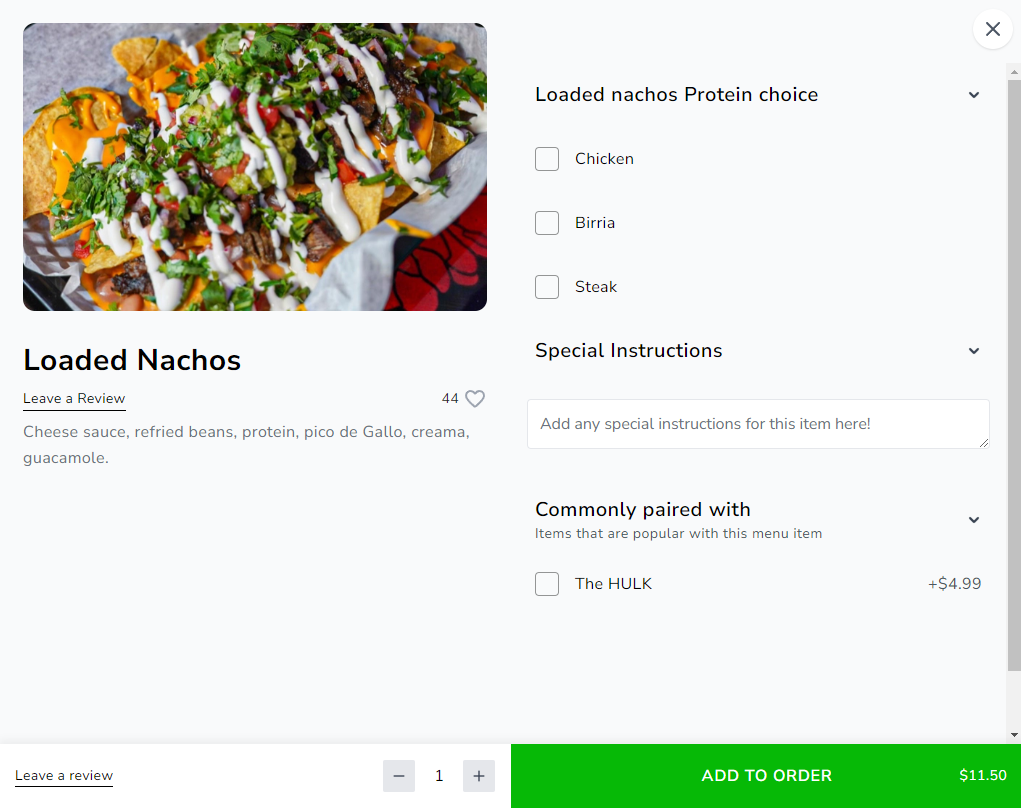Close the Loaded Nachos dialog
1021x808 pixels.
(992, 29)
